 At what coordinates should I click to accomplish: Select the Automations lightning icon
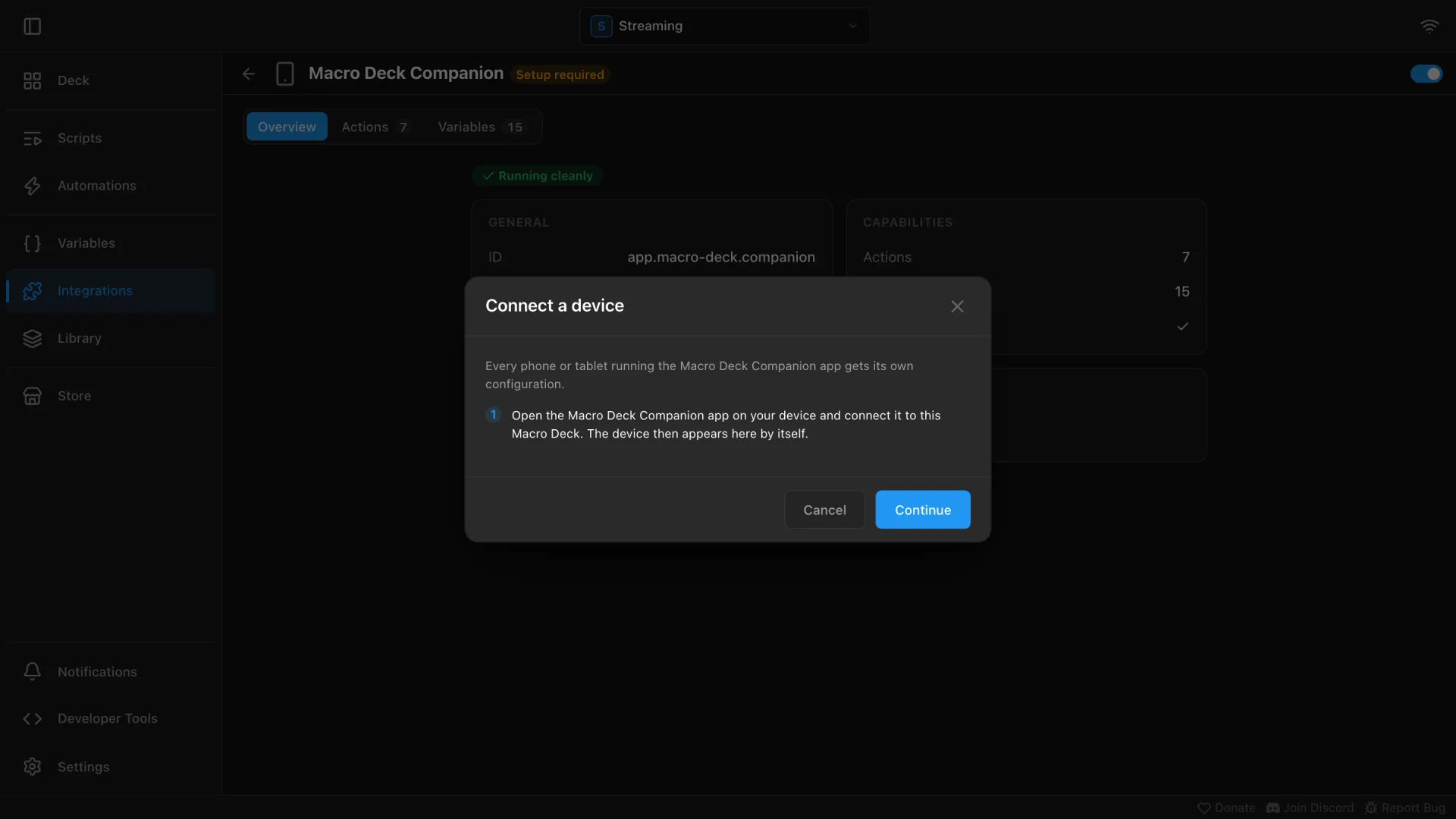32,186
